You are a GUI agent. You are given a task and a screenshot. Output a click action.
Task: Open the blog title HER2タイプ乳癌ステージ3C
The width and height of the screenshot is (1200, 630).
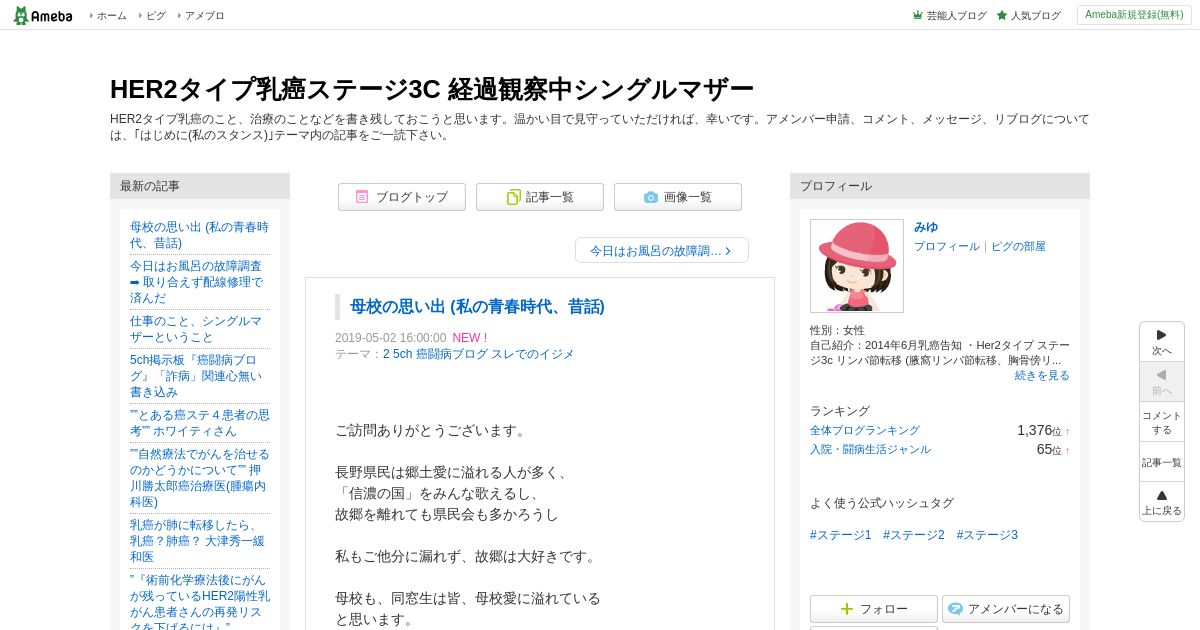(x=431, y=89)
